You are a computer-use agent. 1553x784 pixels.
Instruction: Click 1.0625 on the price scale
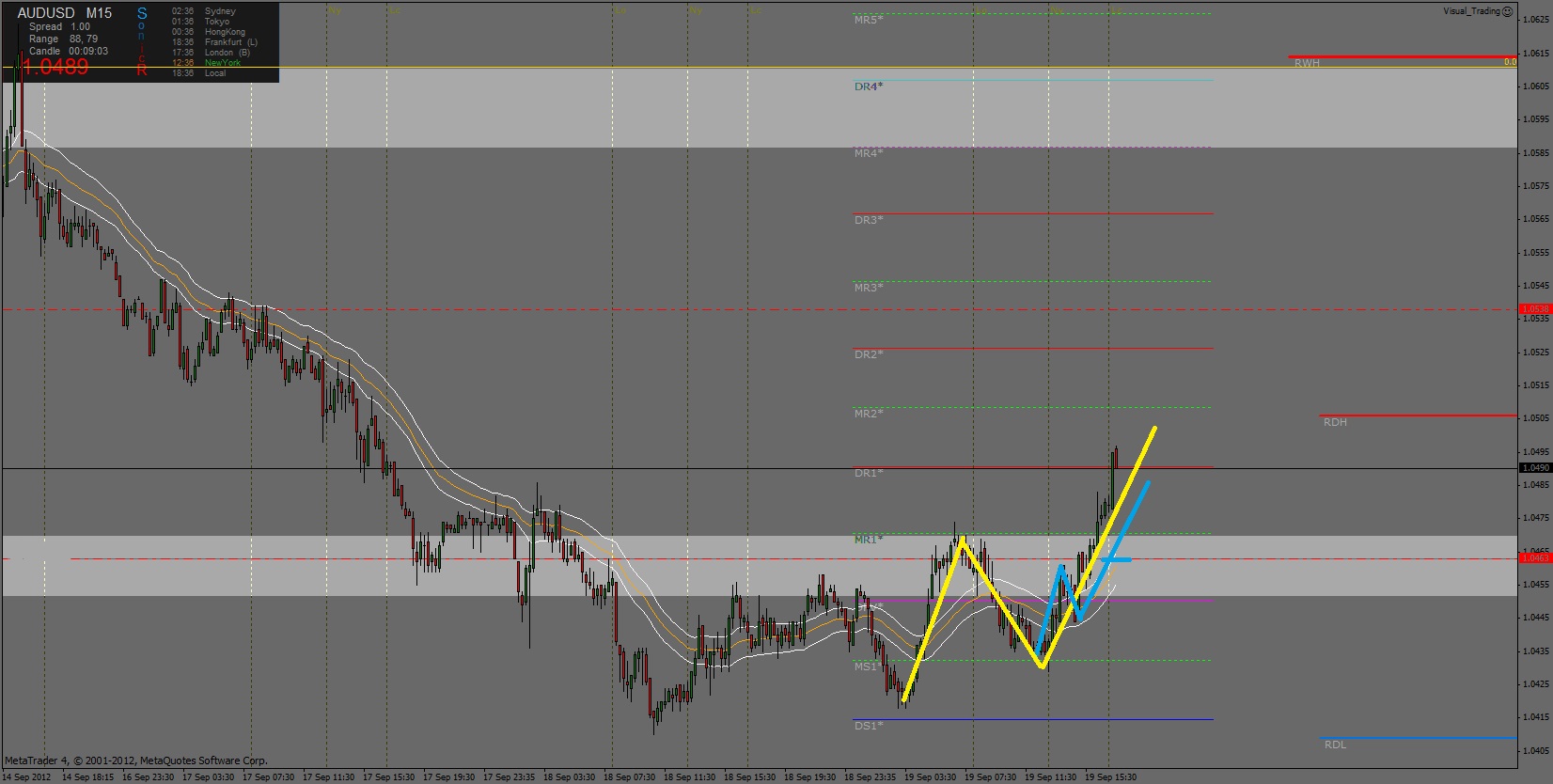point(1537,20)
